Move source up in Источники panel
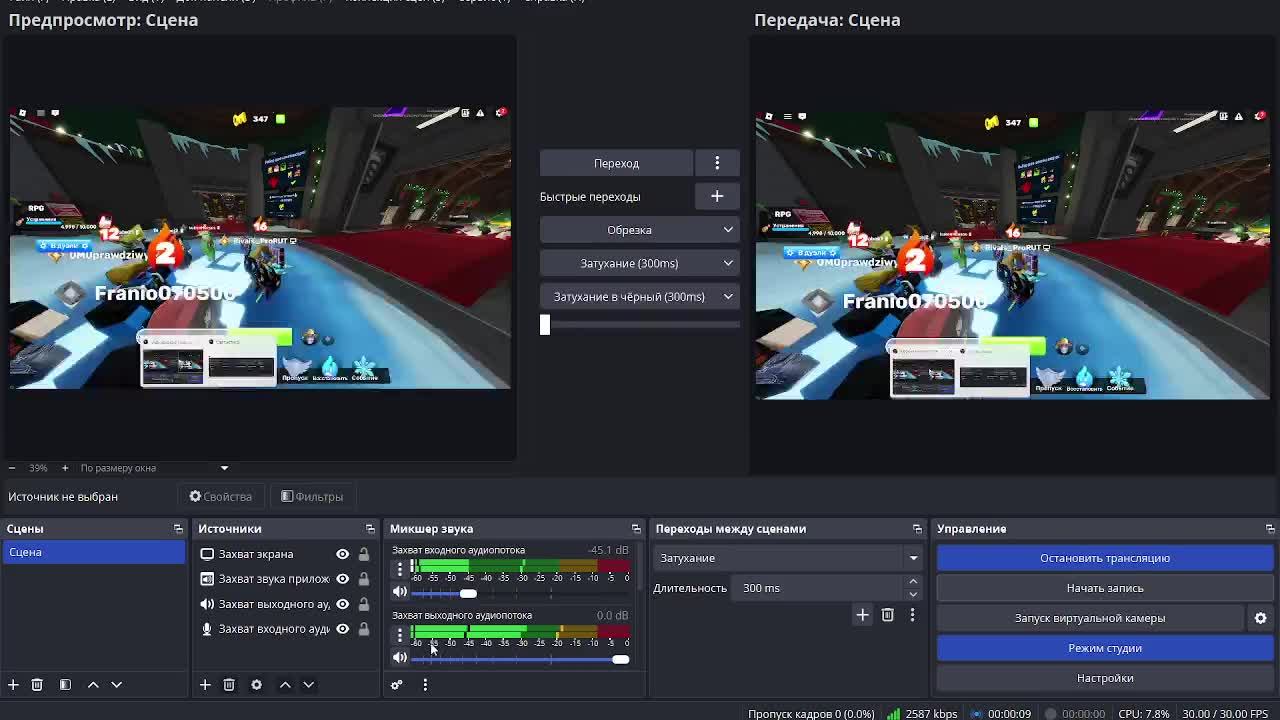 click(285, 685)
